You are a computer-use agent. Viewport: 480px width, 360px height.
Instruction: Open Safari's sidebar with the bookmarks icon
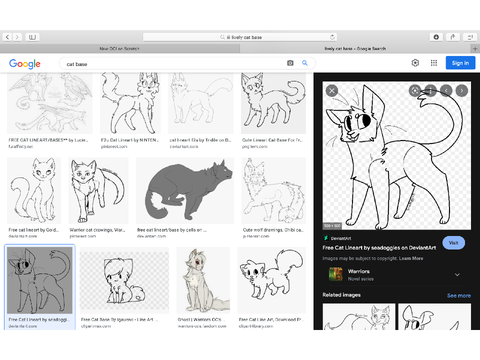point(32,37)
